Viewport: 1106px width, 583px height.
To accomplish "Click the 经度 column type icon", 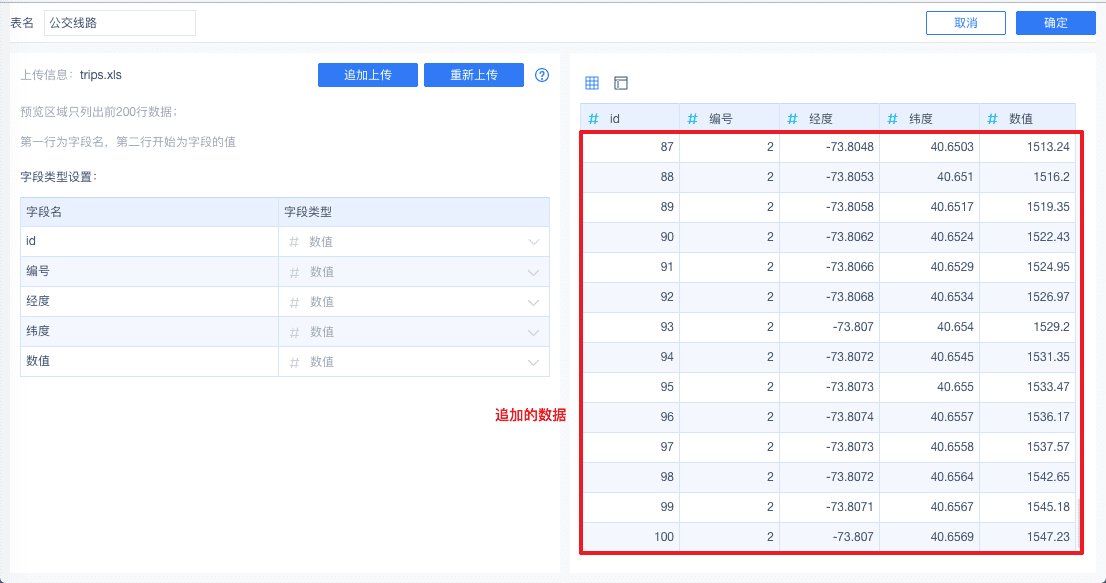I will tap(793, 119).
